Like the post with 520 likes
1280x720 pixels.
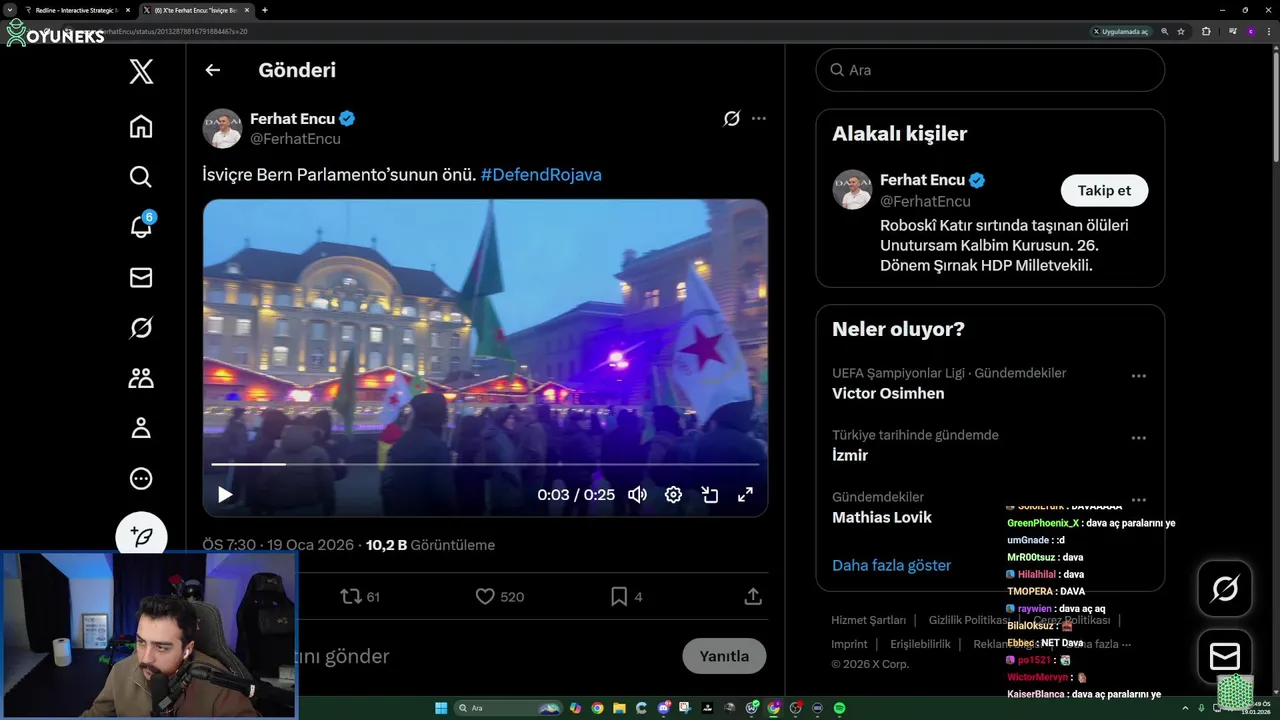pyautogui.click(x=499, y=597)
